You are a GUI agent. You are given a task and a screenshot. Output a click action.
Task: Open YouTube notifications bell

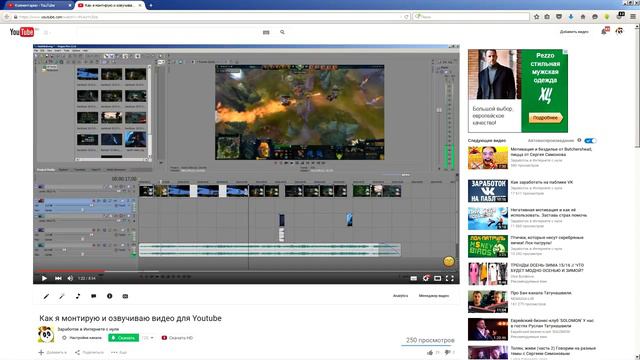point(604,31)
